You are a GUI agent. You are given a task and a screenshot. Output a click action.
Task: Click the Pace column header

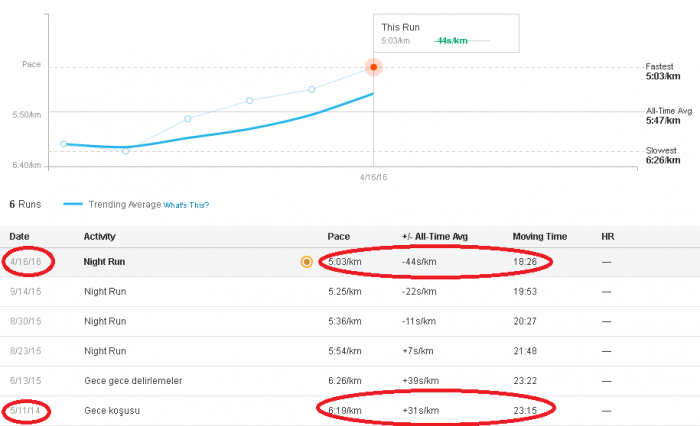click(338, 237)
